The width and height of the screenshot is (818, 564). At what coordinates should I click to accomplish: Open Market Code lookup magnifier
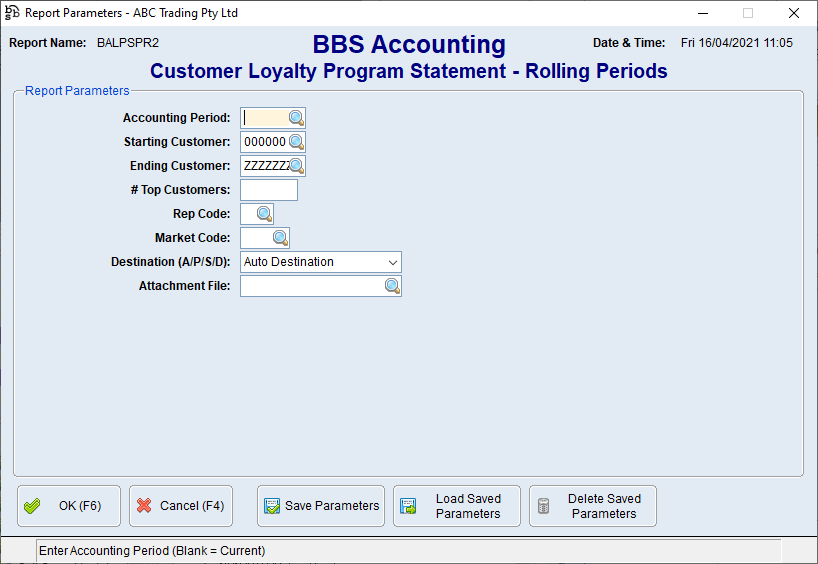[281, 238]
